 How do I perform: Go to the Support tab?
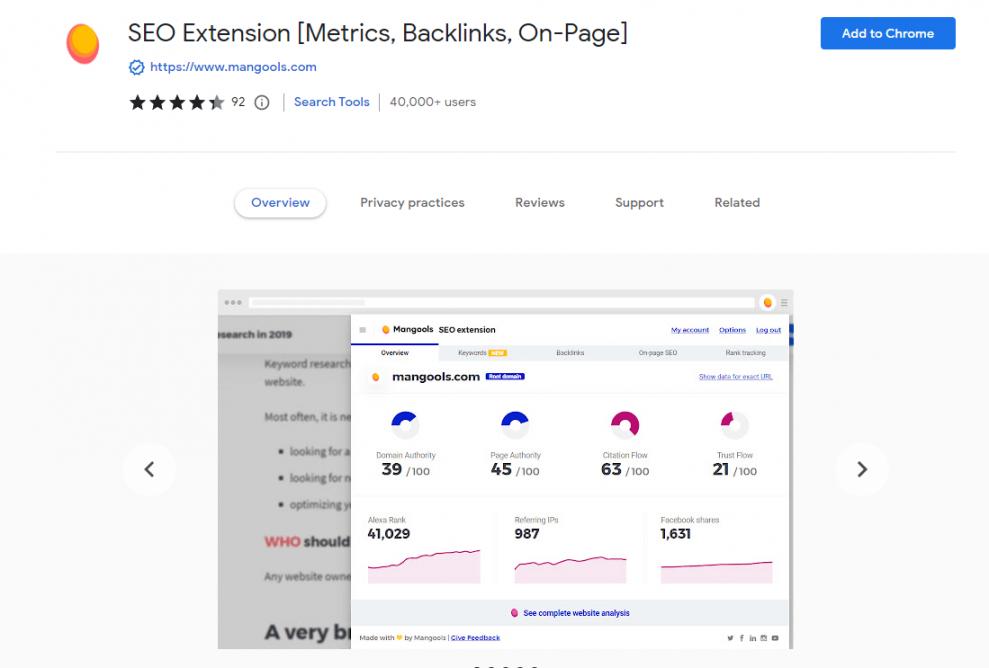point(640,202)
